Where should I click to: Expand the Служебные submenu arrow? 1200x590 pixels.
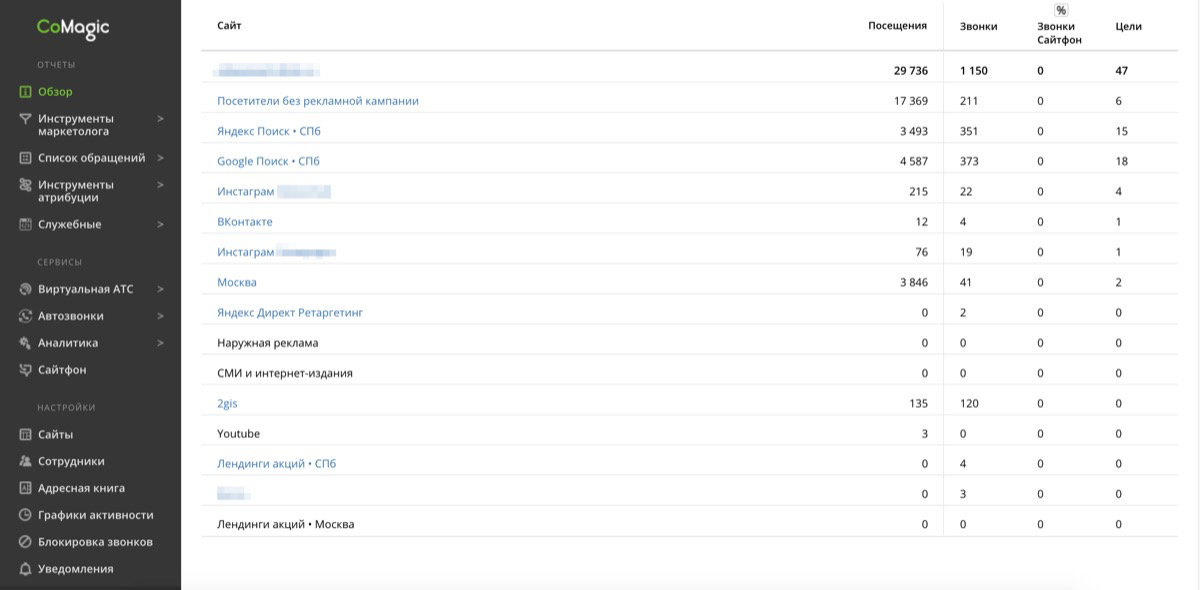click(x=160, y=225)
